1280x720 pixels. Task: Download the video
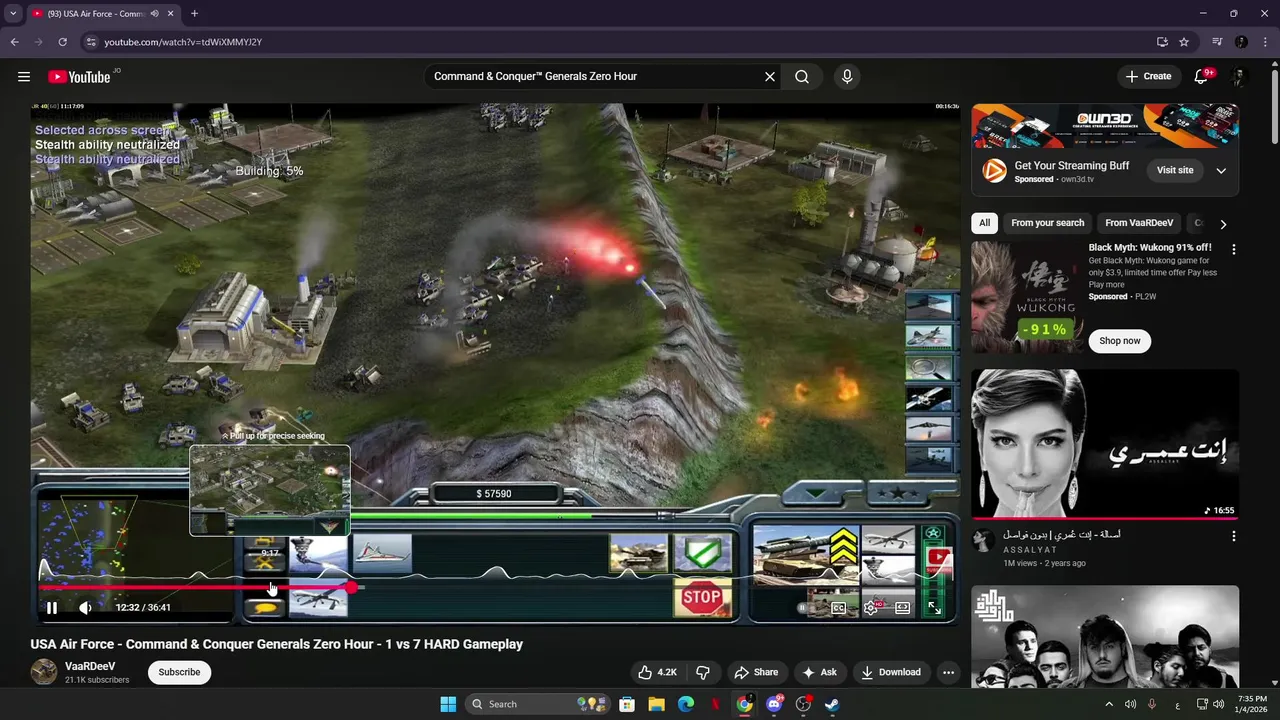[x=890, y=672]
